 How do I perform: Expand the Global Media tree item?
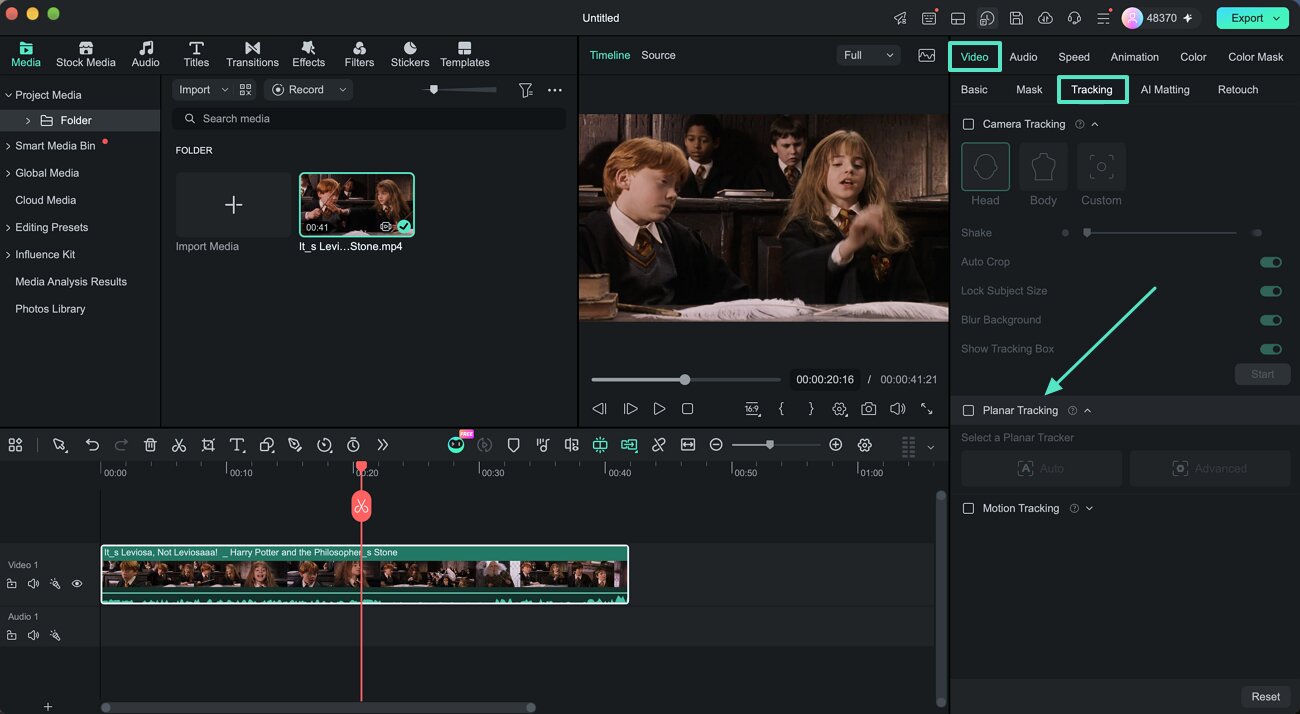click(8, 173)
